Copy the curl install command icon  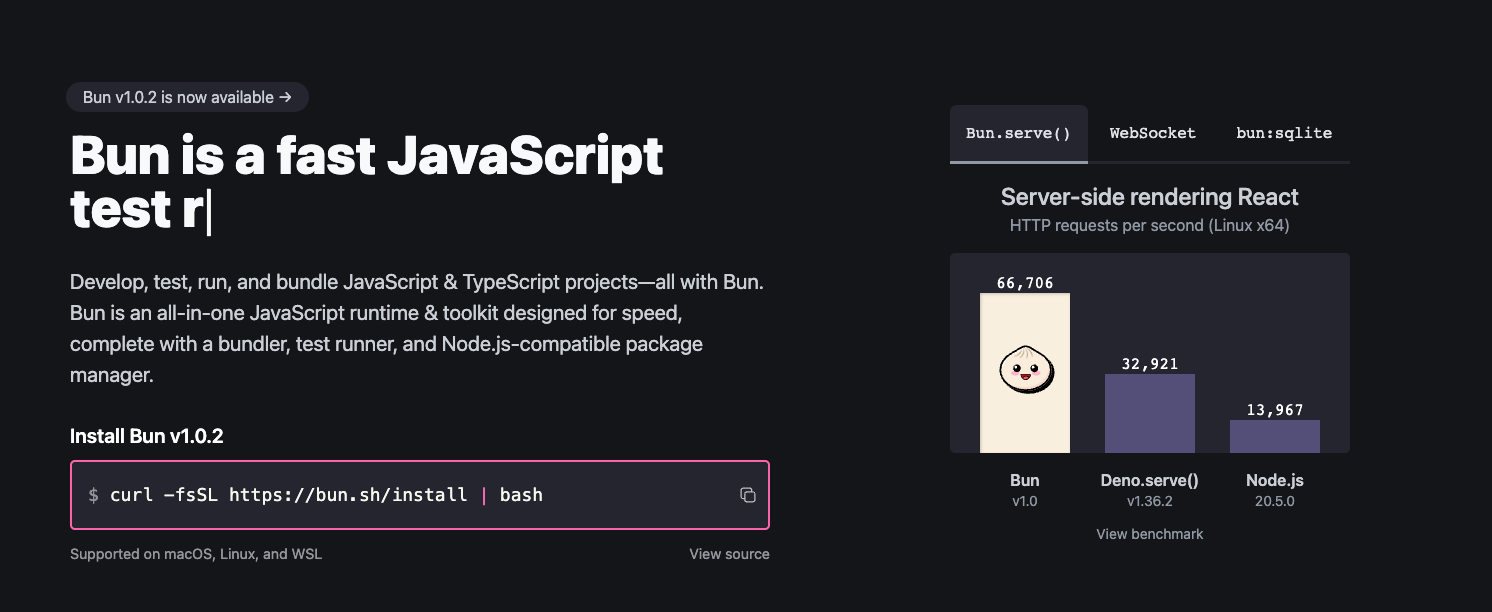point(747,495)
